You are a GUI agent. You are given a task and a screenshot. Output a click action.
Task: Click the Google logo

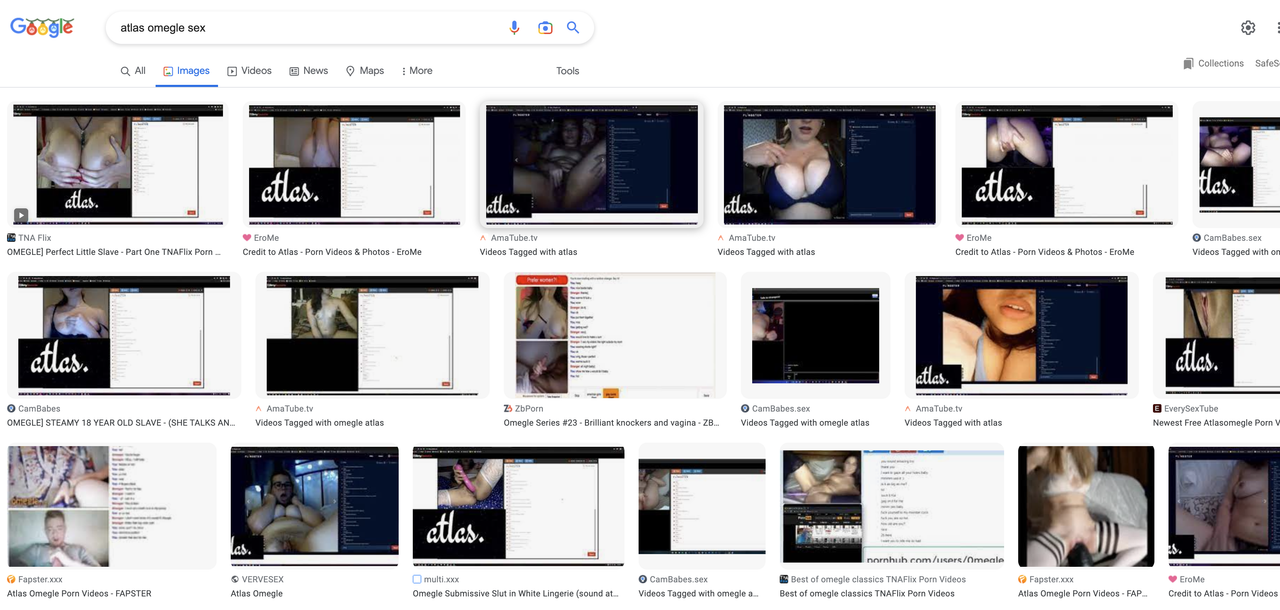click(42, 27)
